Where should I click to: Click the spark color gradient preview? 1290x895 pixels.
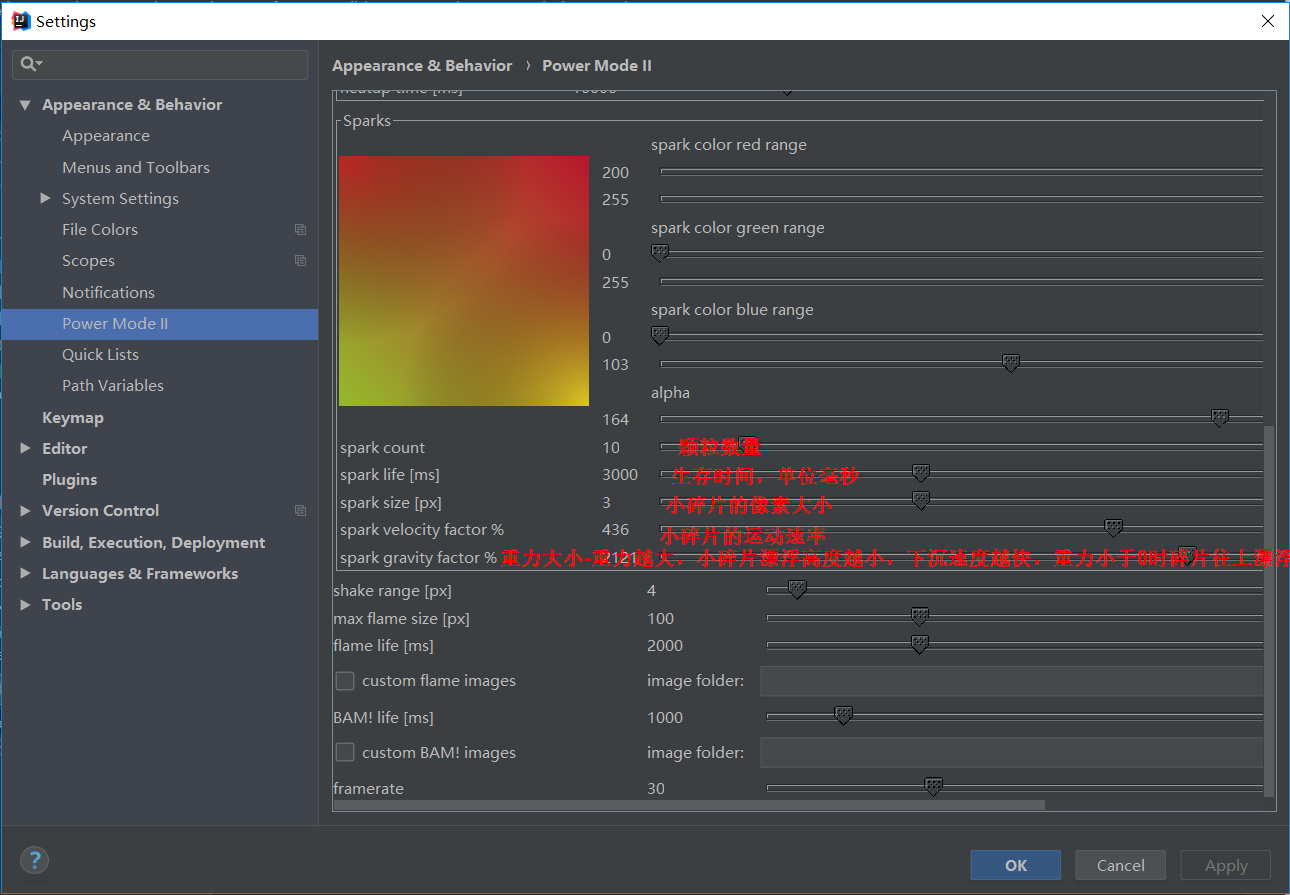463,280
